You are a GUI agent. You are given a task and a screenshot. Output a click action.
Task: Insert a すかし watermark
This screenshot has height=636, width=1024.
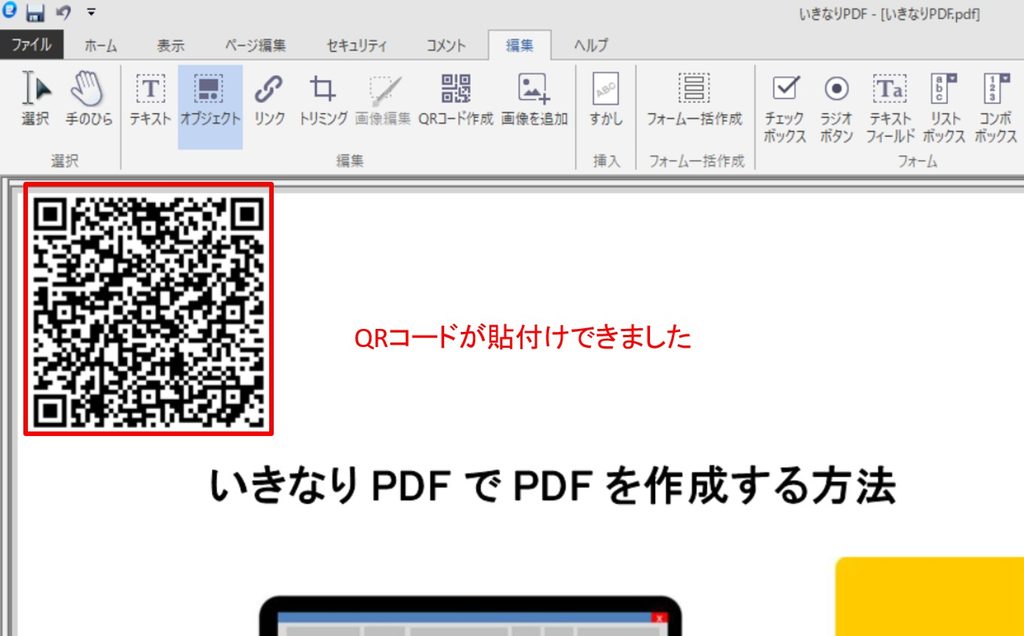(x=606, y=100)
